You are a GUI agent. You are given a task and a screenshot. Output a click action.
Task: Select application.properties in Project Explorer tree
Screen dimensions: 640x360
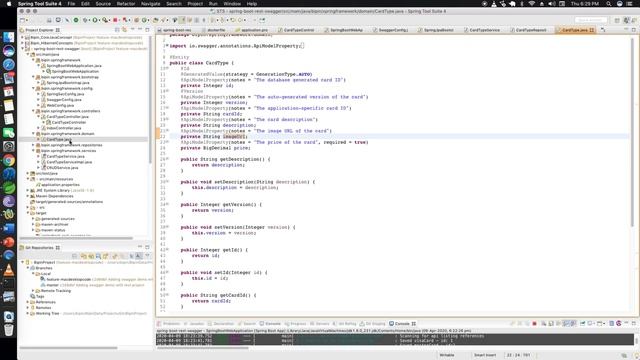coord(60,184)
